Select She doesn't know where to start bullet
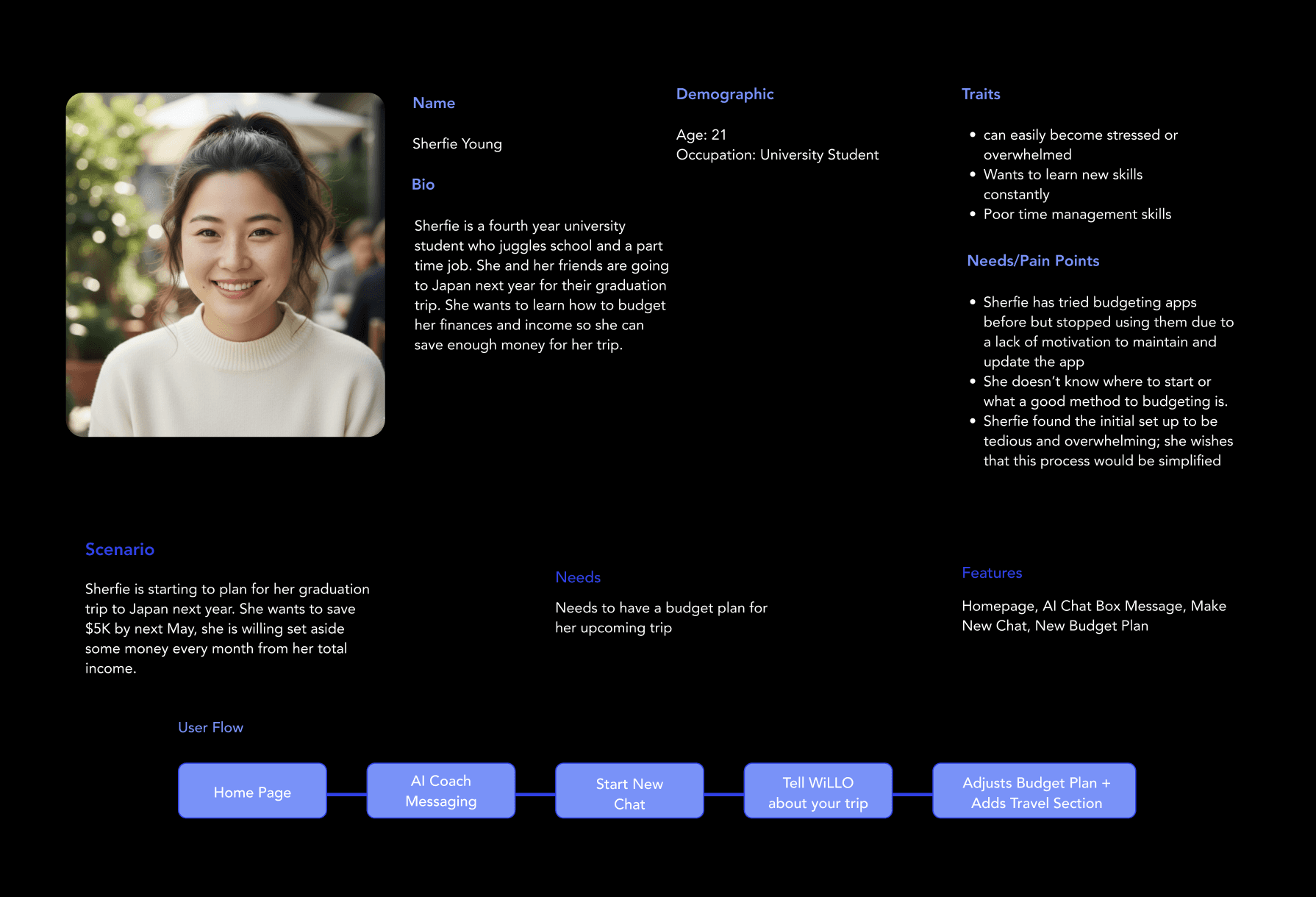1316x897 pixels. click(x=1099, y=391)
